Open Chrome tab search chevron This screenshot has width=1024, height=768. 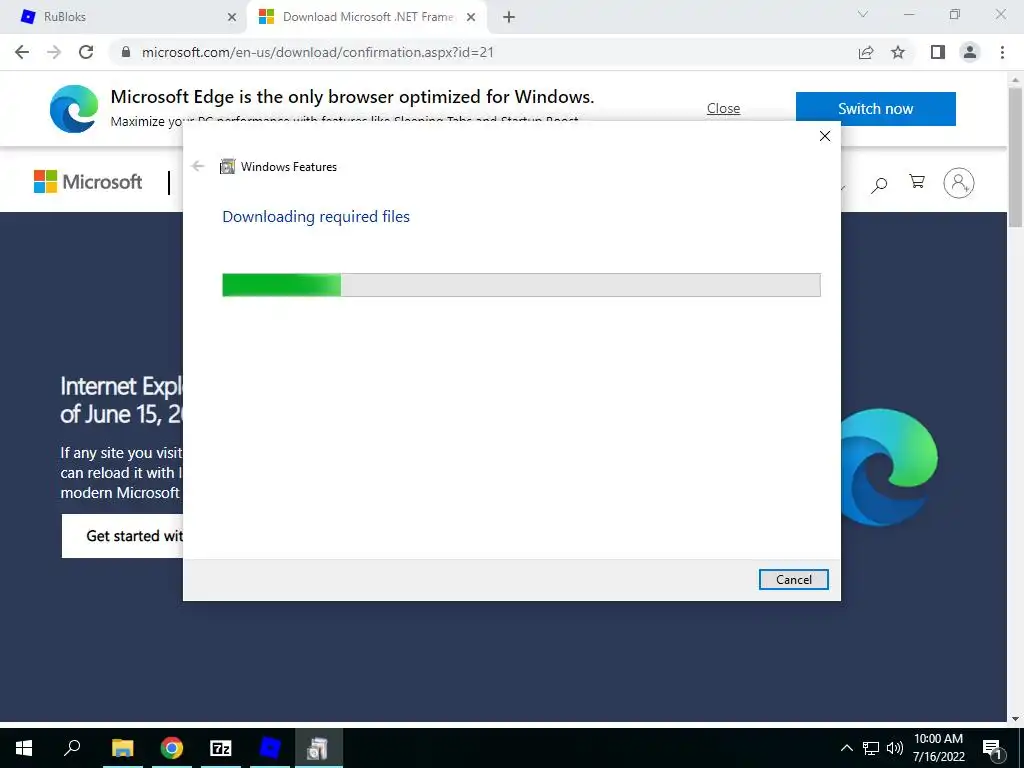[x=863, y=14]
